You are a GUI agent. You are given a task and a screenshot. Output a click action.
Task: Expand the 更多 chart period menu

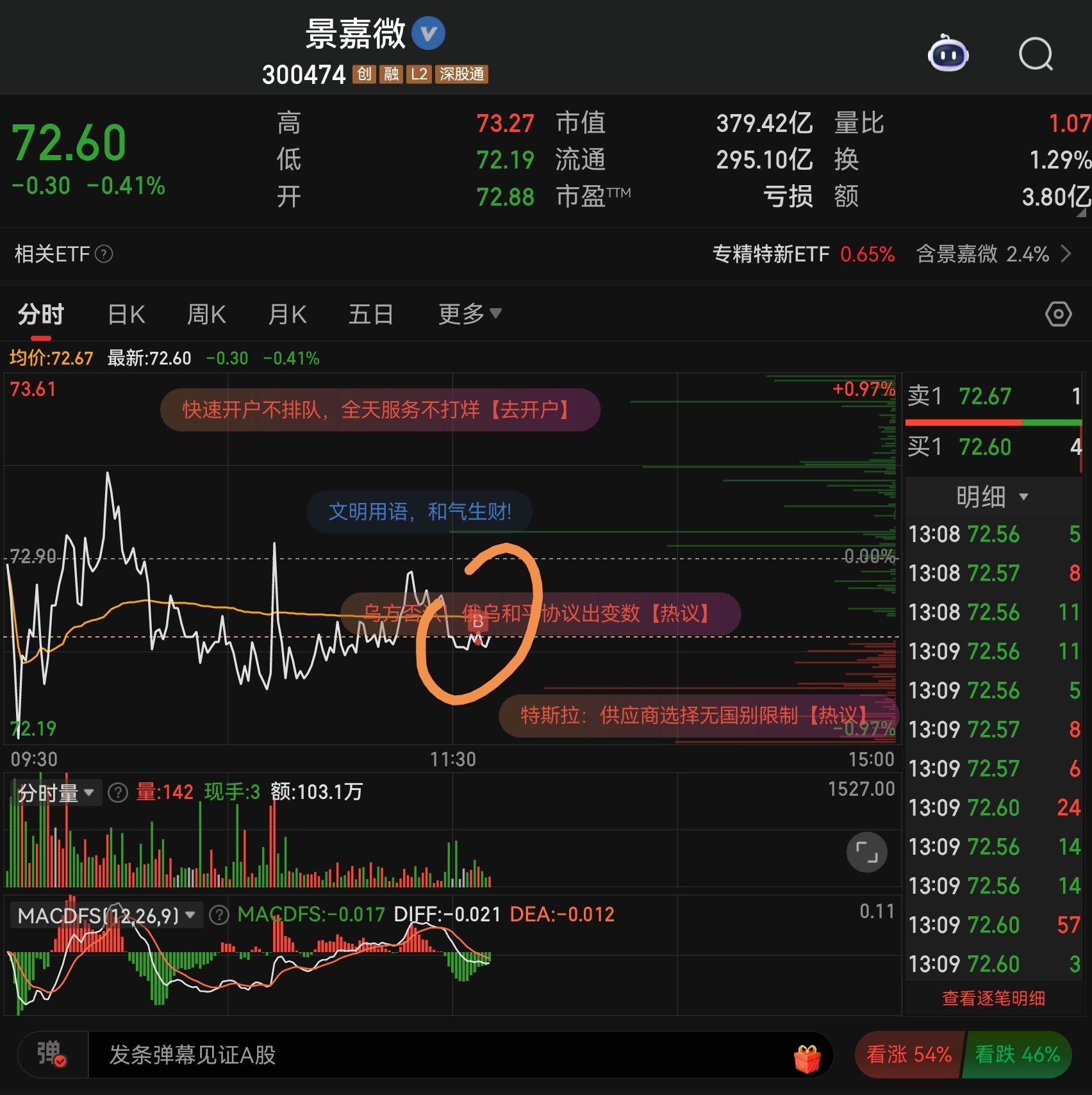click(x=470, y=314)
